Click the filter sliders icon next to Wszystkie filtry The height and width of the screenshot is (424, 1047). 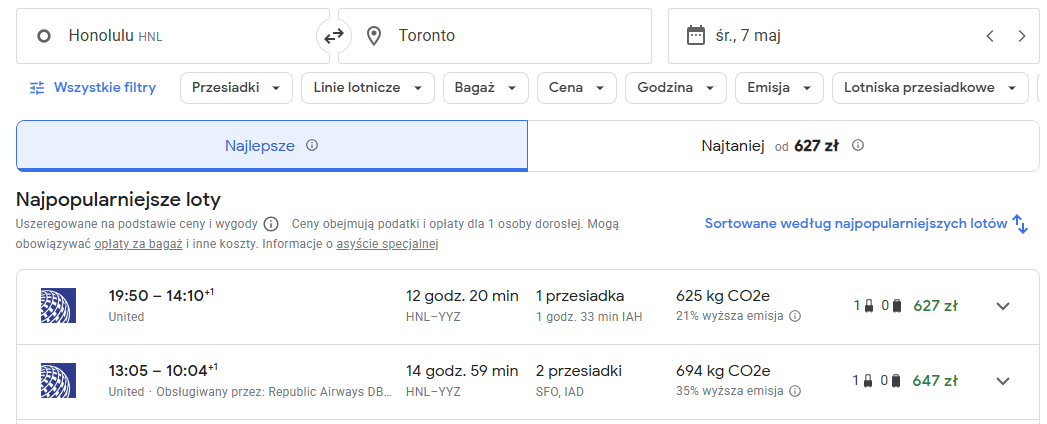coord(37,87)
